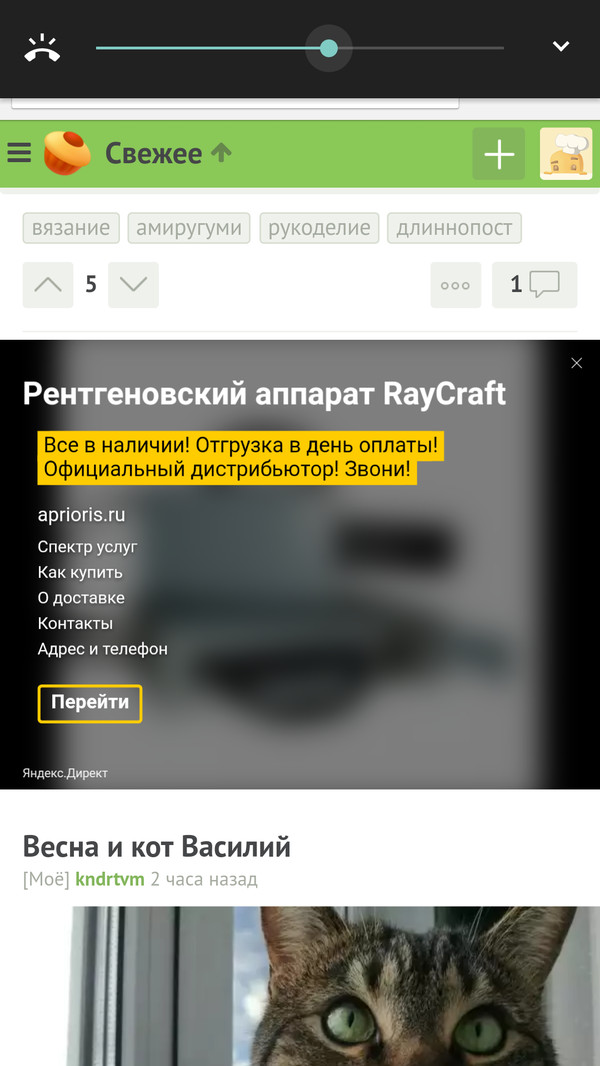The height and width of the screenshot is (1066, 600).
Task: Open the hamburger menu
Action: pyautogui.click(x=19, y=153)
